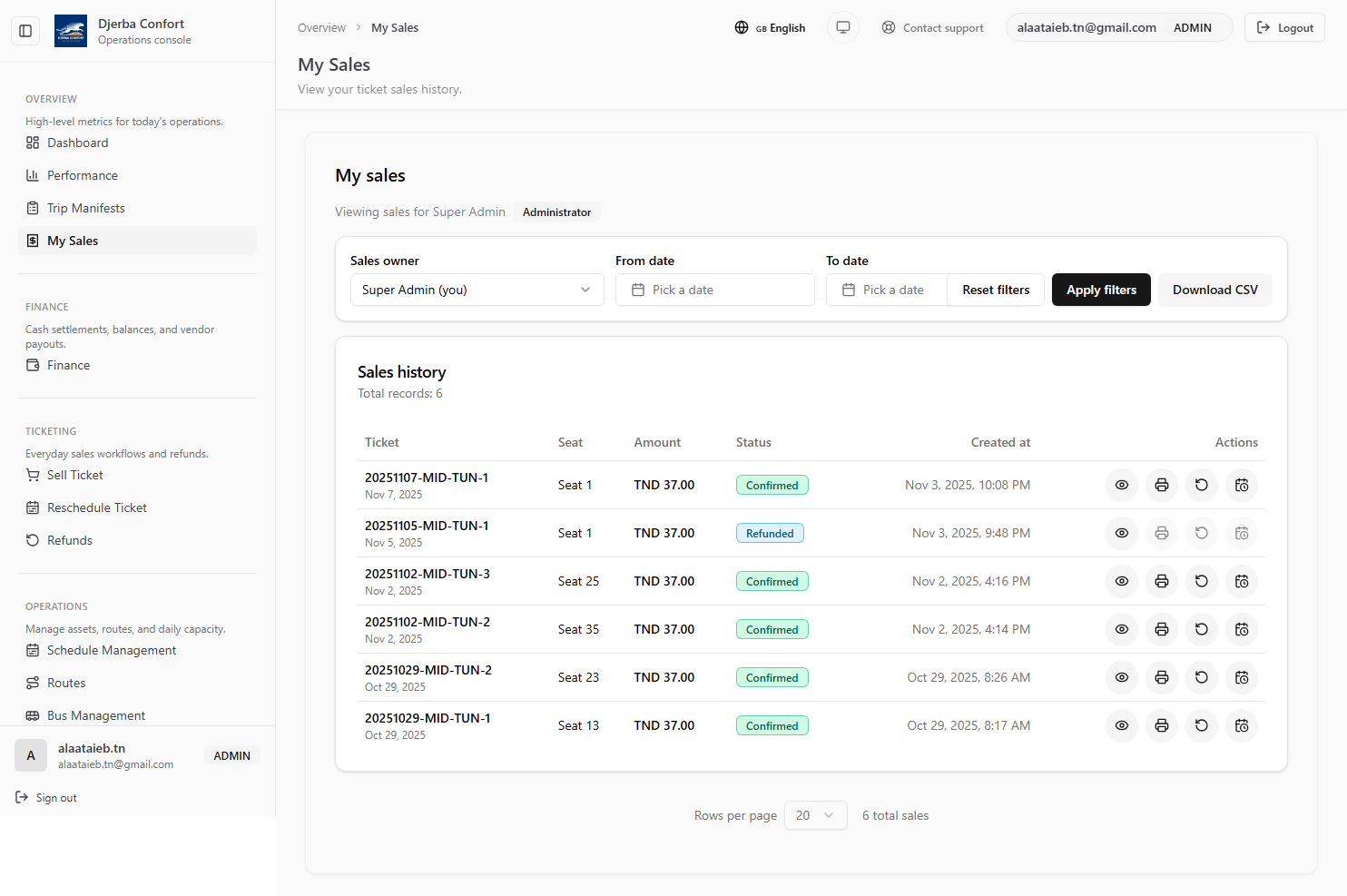Pick a From date
Image resolution: width=1347 pixels, height=896 pixels.
pyautogui.click(x=715, y=290)
